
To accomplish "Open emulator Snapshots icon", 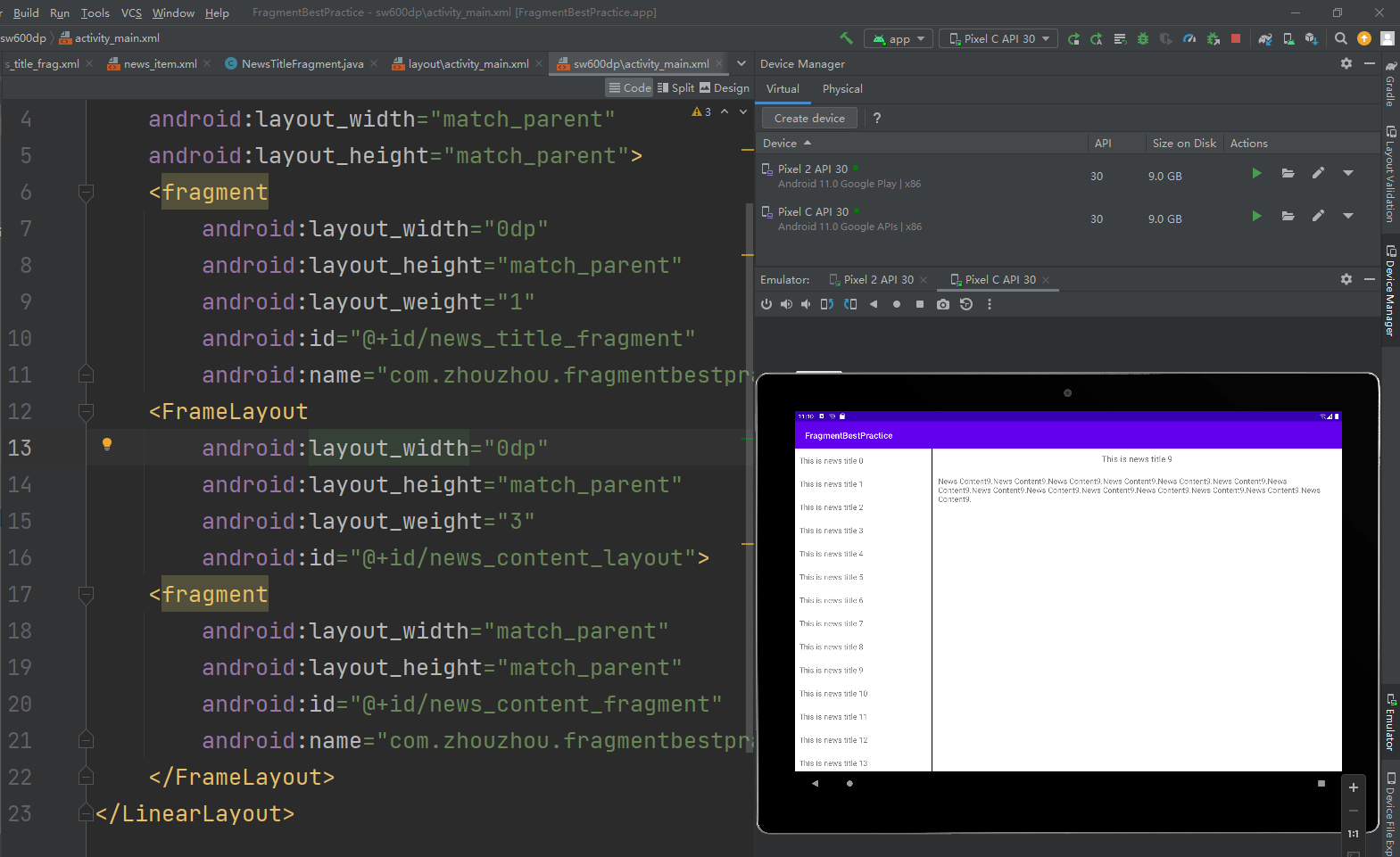I will 966,304.
